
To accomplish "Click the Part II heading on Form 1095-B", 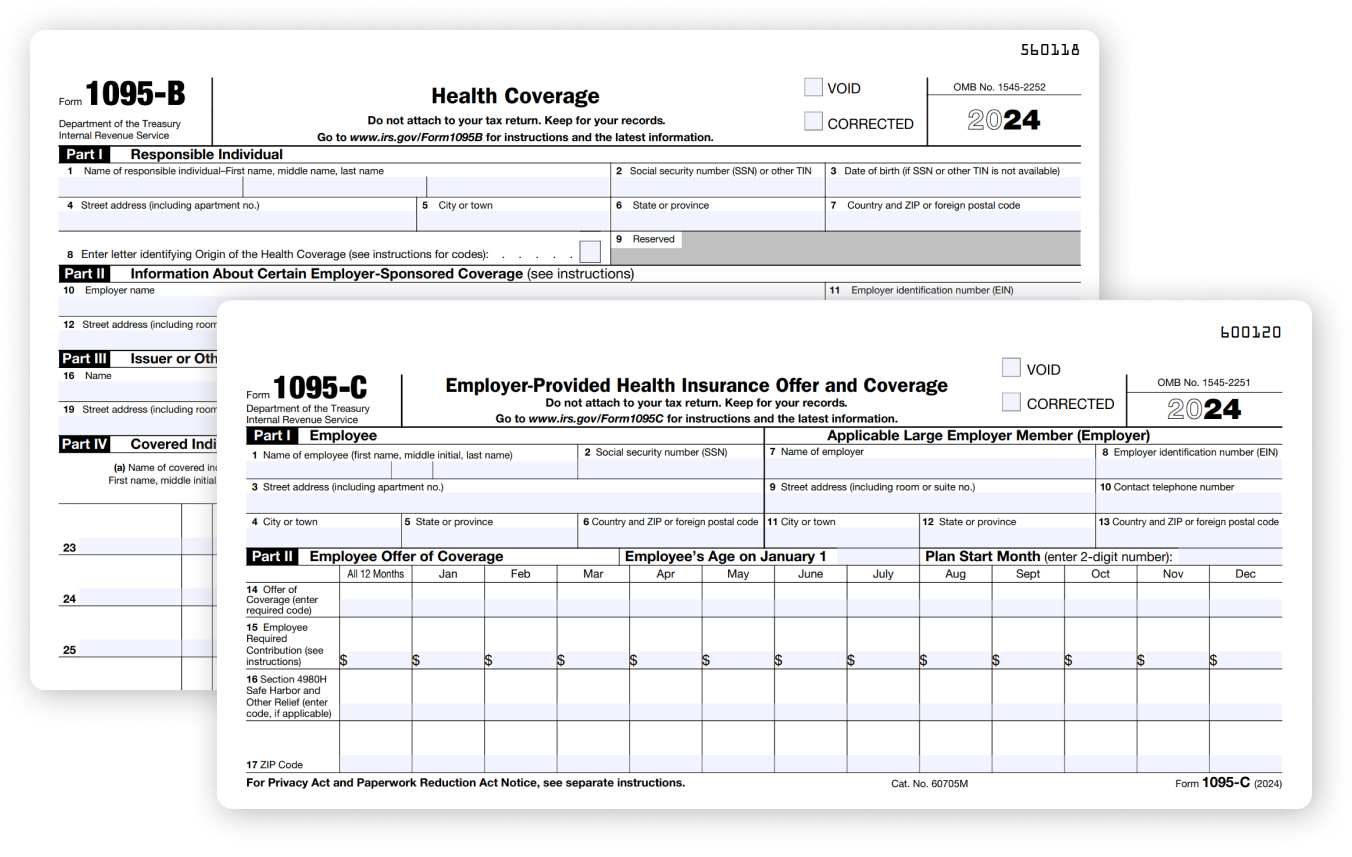I will pyautogui.click(x=84, y=273).
